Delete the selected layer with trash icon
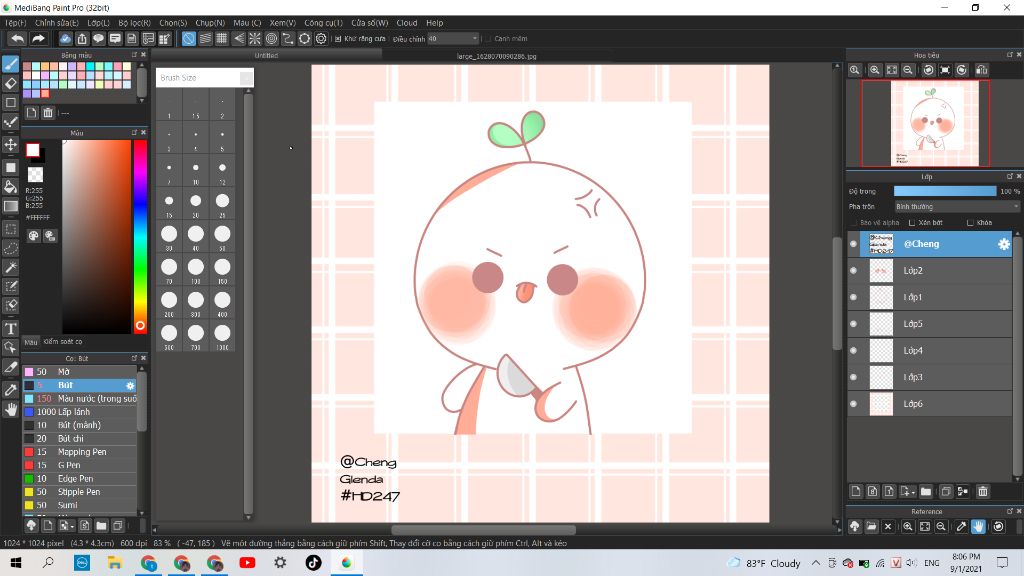Viewport: 1024px width, 576px height. click(983, 491)
